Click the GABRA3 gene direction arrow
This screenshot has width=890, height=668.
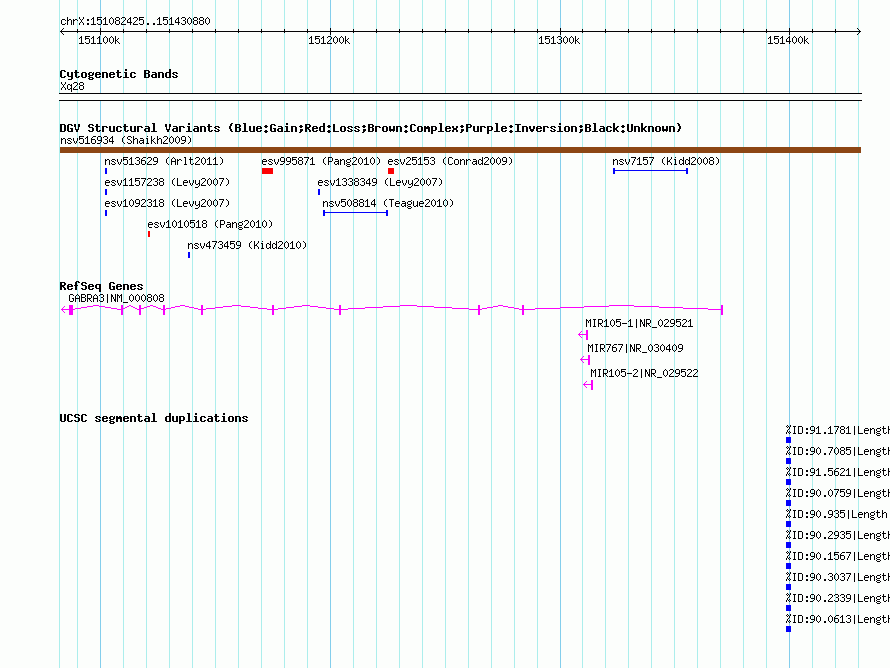64,309
